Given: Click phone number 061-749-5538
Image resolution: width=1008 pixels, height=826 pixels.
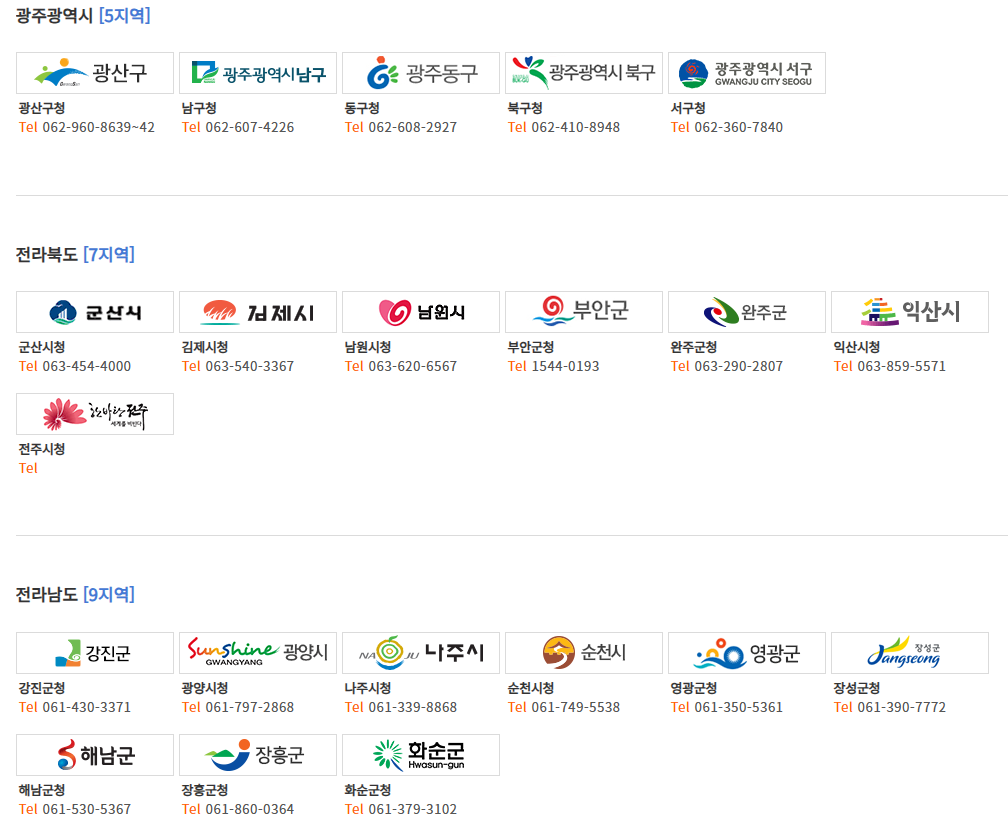Looking at the screenshot, I should (576, 707).
